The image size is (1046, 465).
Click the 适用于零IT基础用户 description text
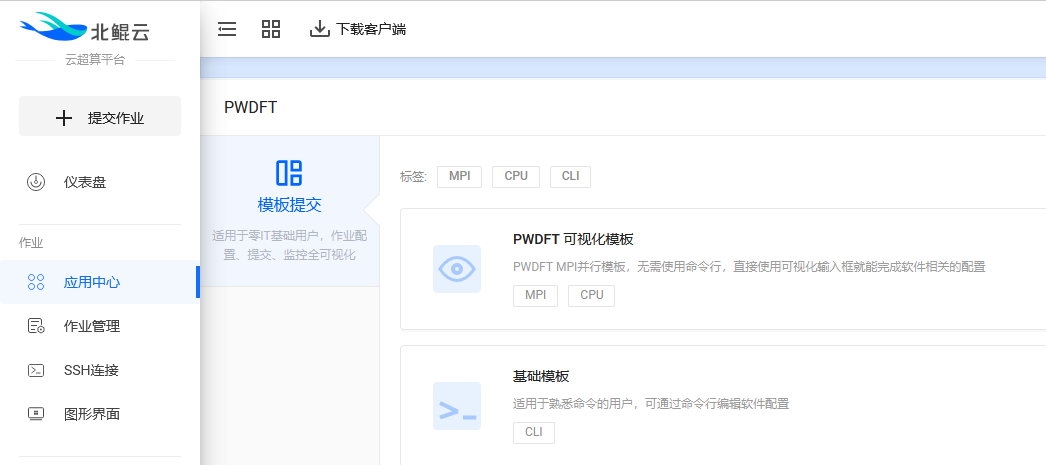pos(290,246)
